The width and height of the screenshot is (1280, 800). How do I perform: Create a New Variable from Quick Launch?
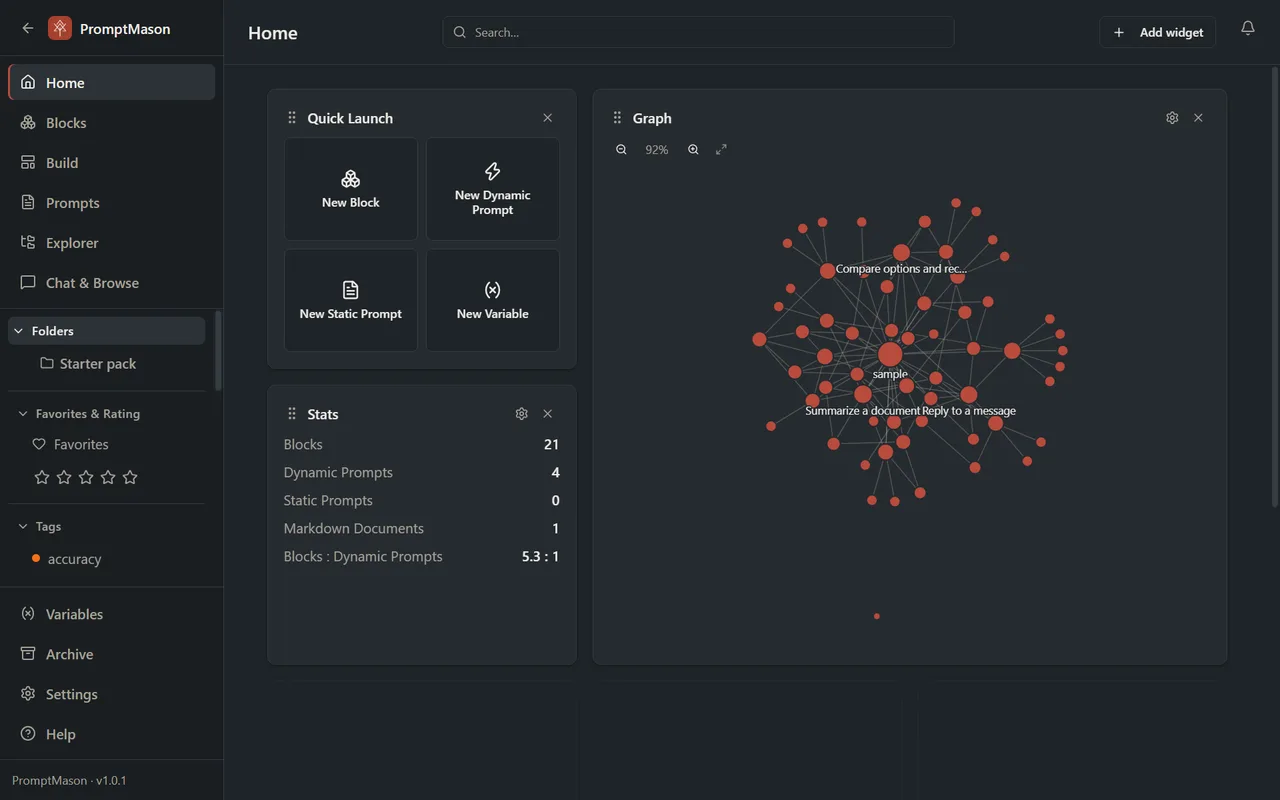pos(493,300)
